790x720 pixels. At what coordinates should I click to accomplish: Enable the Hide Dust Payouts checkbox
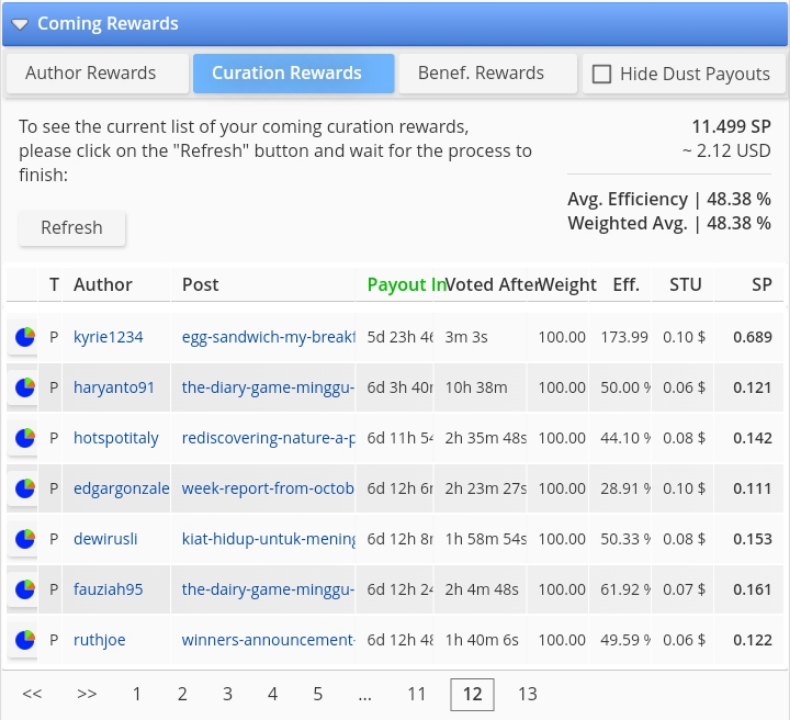click(x=601, y=74)
